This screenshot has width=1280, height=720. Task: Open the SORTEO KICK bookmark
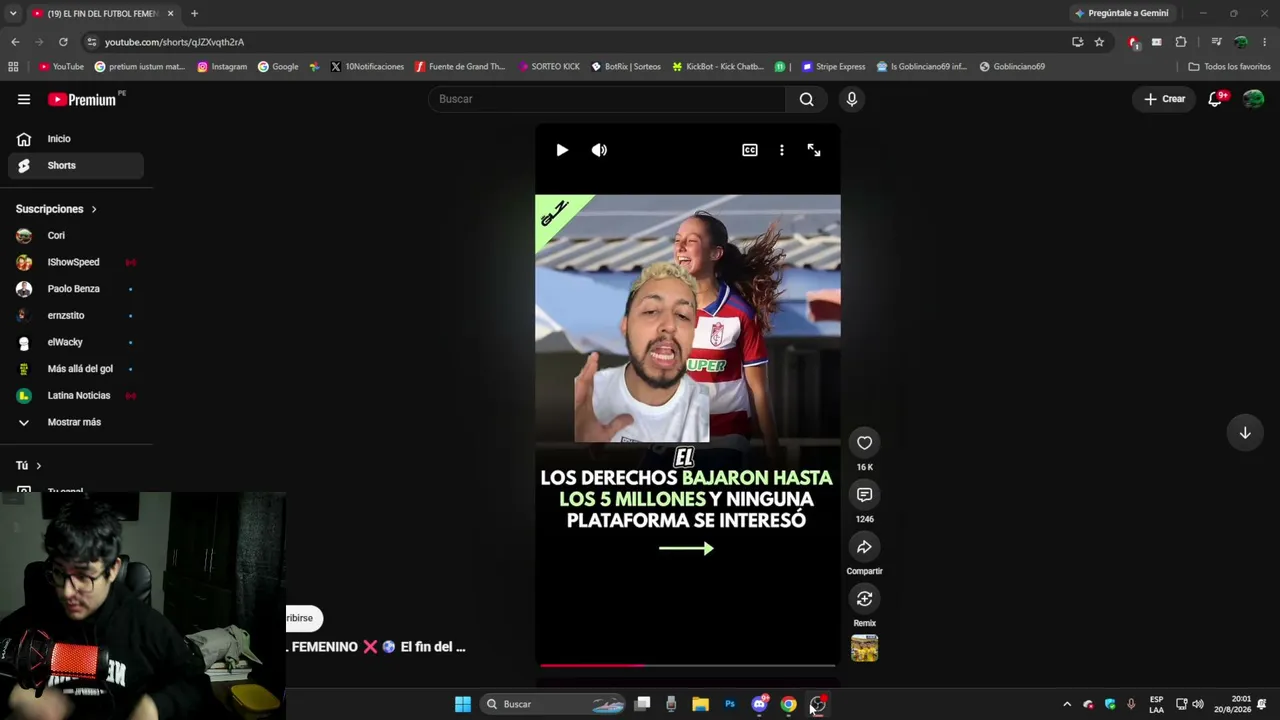pyautogui.click(x=548, y=67)
